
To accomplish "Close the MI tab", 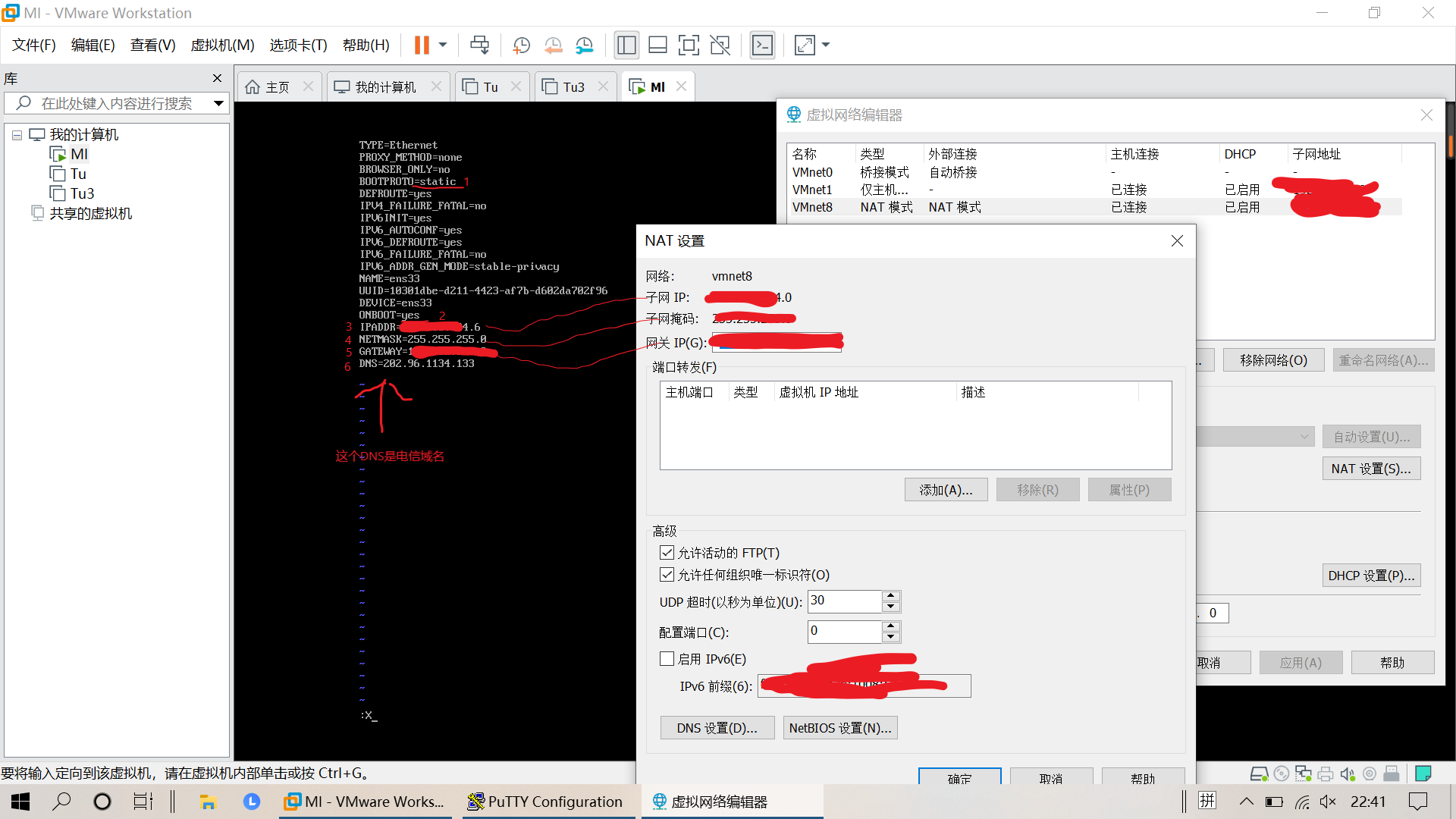I will (x=682, y=86).
